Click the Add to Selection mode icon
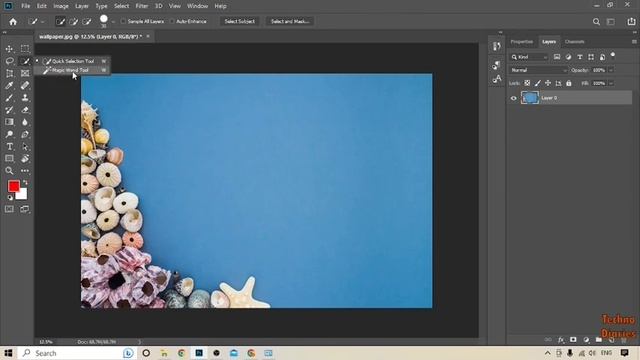This screenshot has height=360, width=640. (x=73, y=22)
